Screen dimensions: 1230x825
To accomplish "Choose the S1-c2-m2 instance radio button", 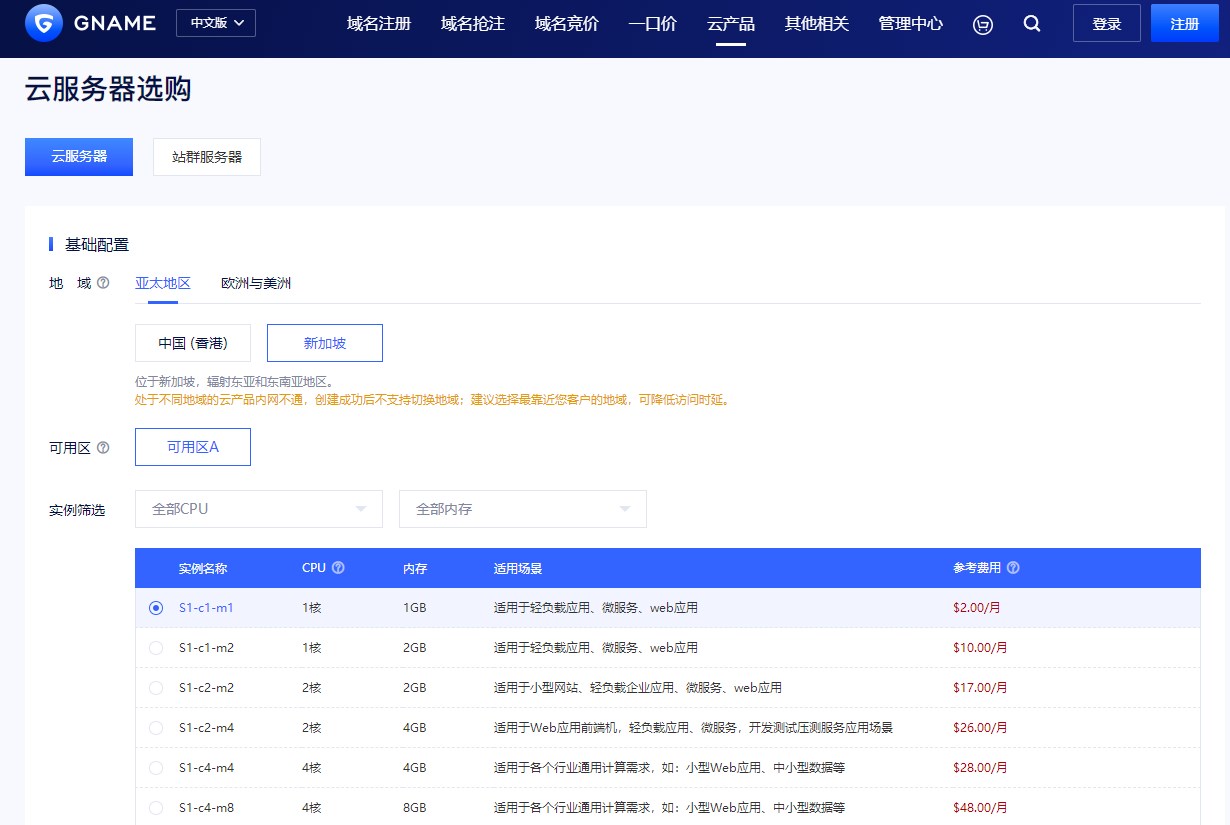I will (x=156, y=687).
